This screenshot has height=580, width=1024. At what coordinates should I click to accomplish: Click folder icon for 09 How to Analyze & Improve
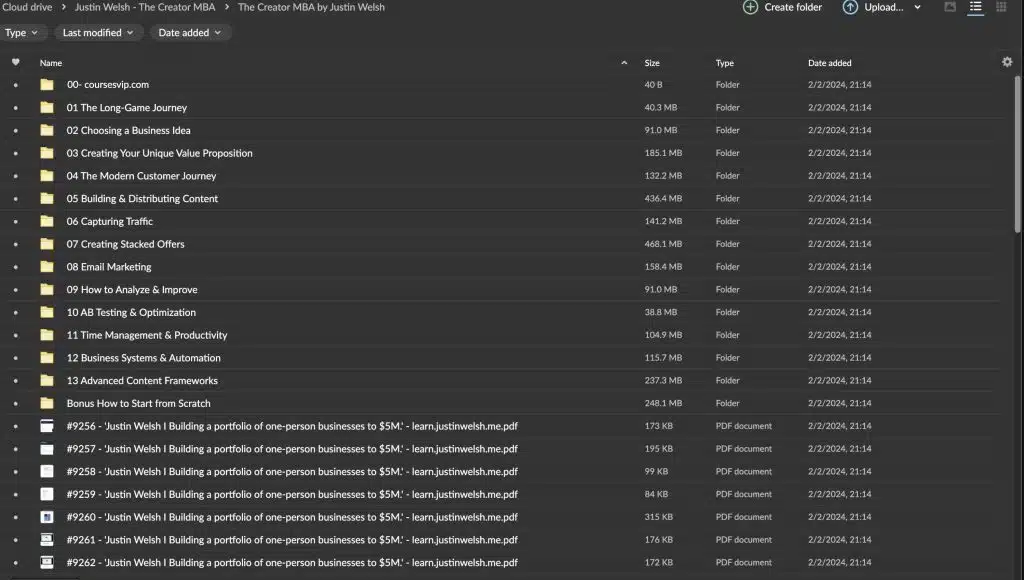(47, 289)
